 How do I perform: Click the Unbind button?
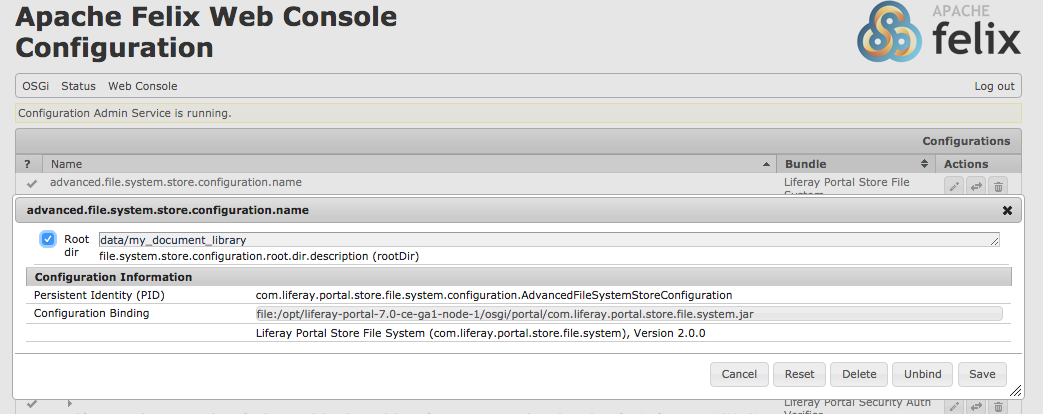(x=923, y=374)
